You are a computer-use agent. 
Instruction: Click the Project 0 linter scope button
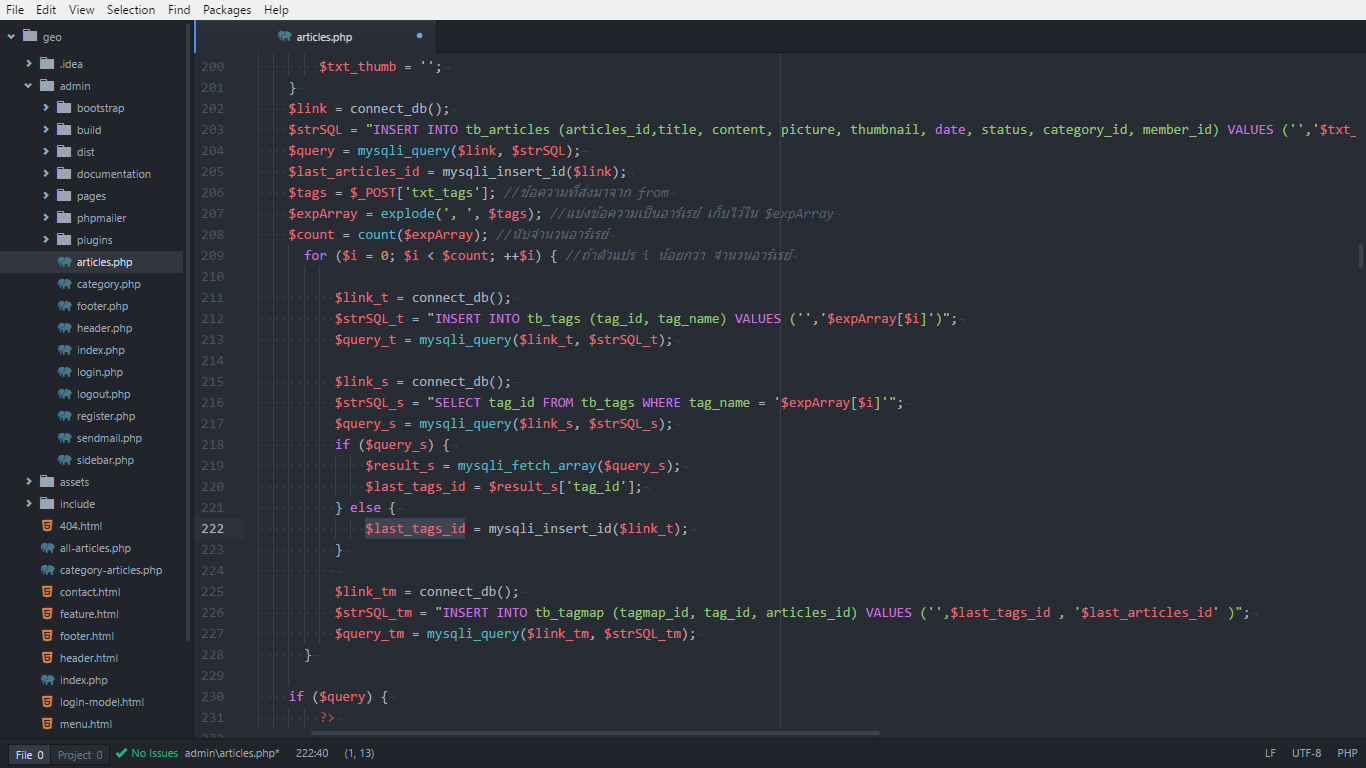click(x=80, y=755)
